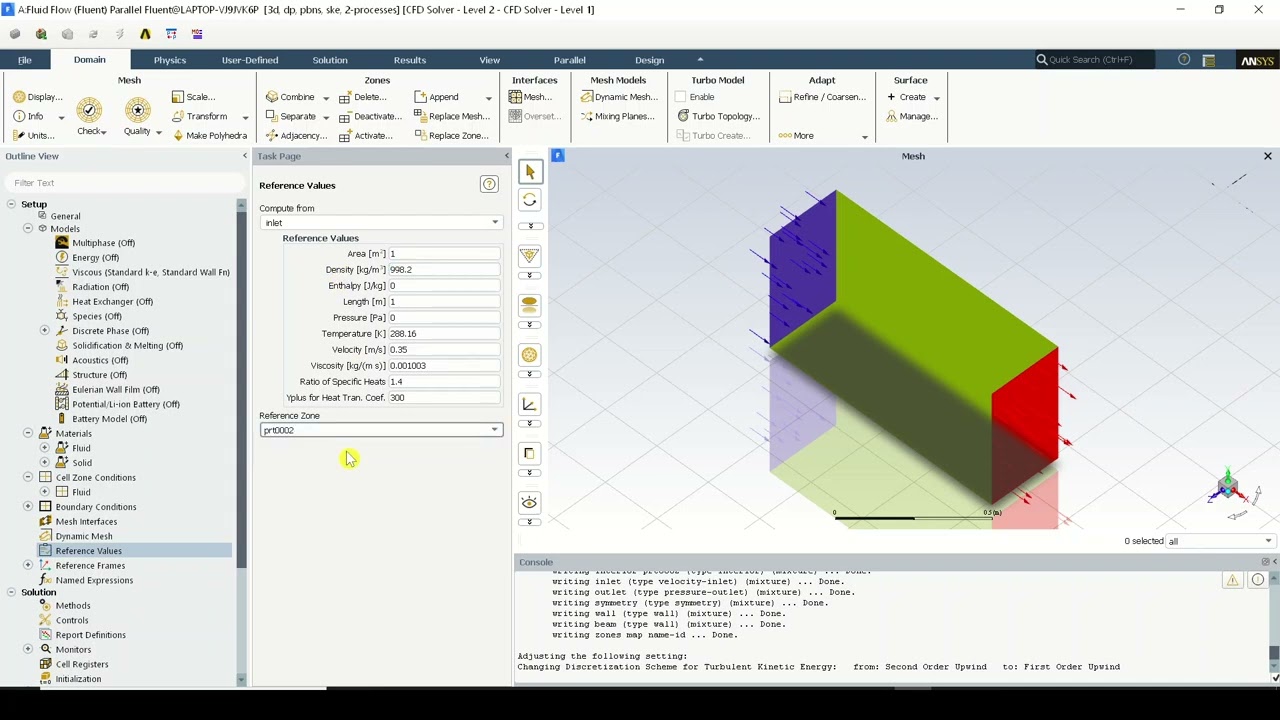Switch to the Parallel ribbon tab
This screenshot has height=720, width=1280.
[x=570, y=60]
